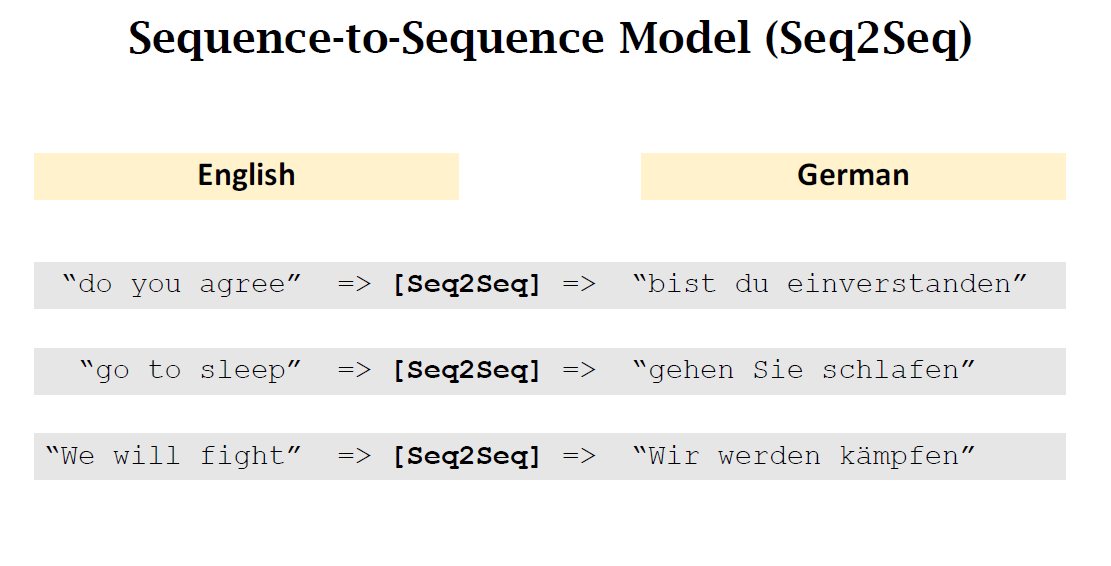The width and height of the screenshot is (1111, 566).
Task: Click the arrow just before "bist du einverstanden"
Action: (579, 284)
